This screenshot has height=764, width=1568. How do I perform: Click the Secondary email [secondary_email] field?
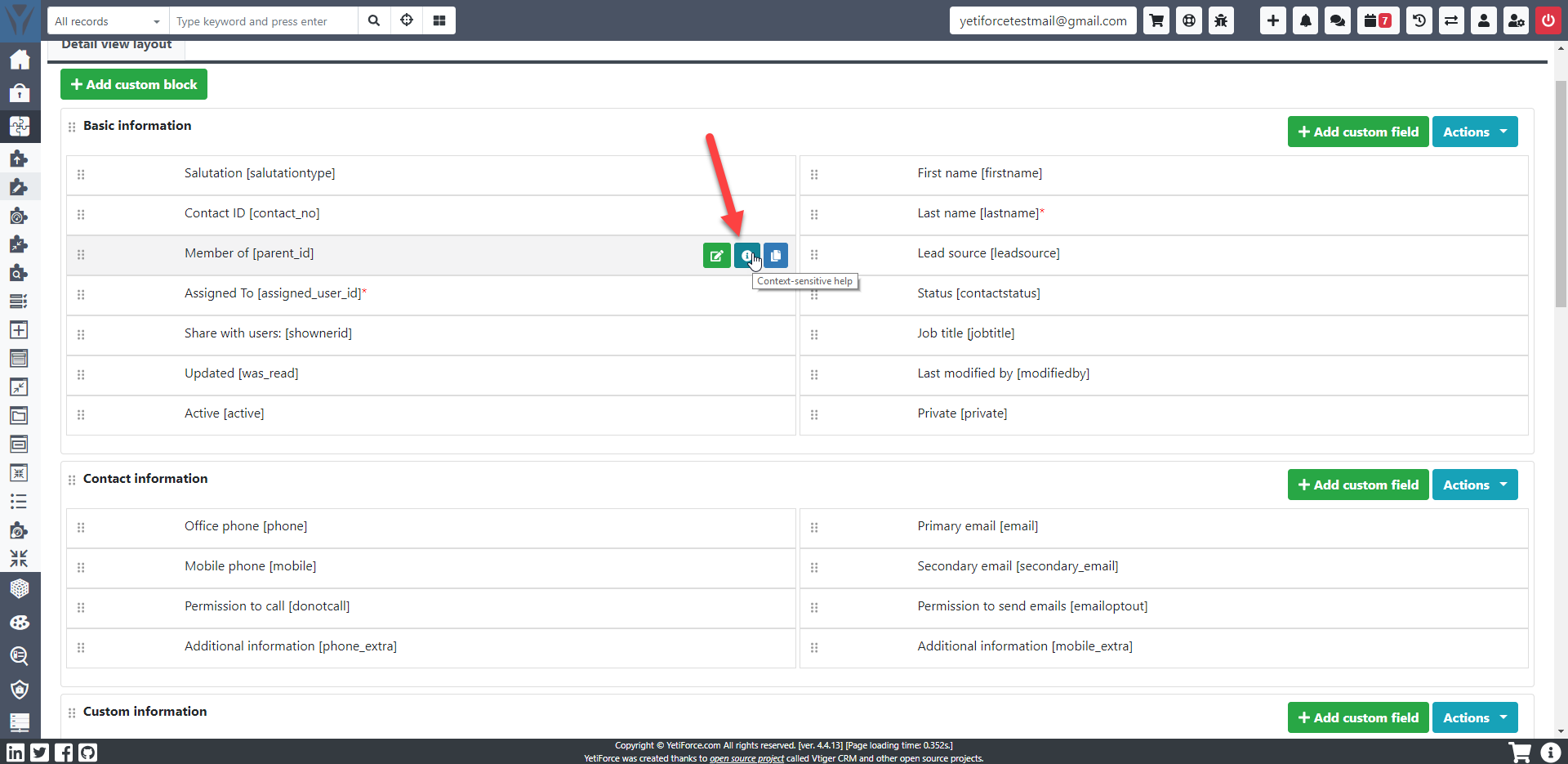click(1164, 567)
